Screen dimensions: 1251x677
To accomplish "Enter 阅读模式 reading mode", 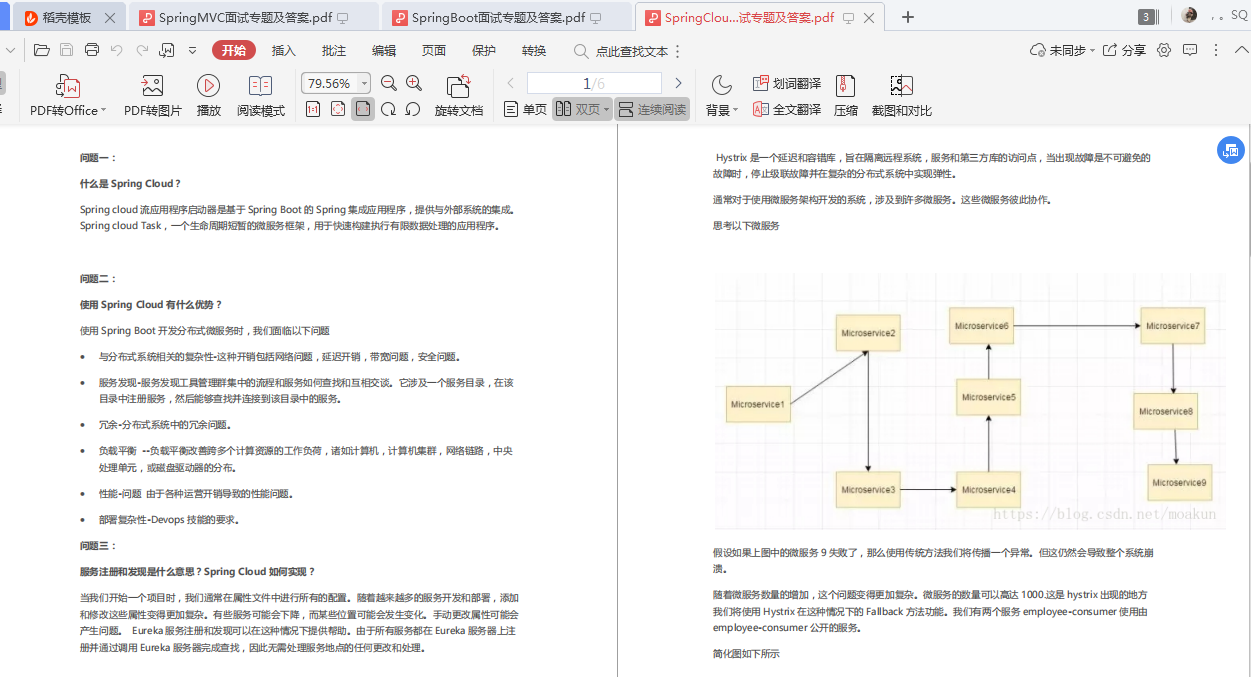I will coord(261,96).
